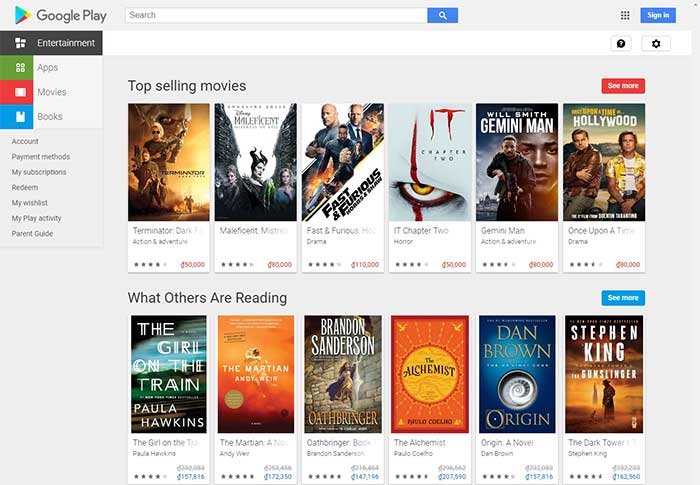Click the Andy Weir author link

point(234,454)
